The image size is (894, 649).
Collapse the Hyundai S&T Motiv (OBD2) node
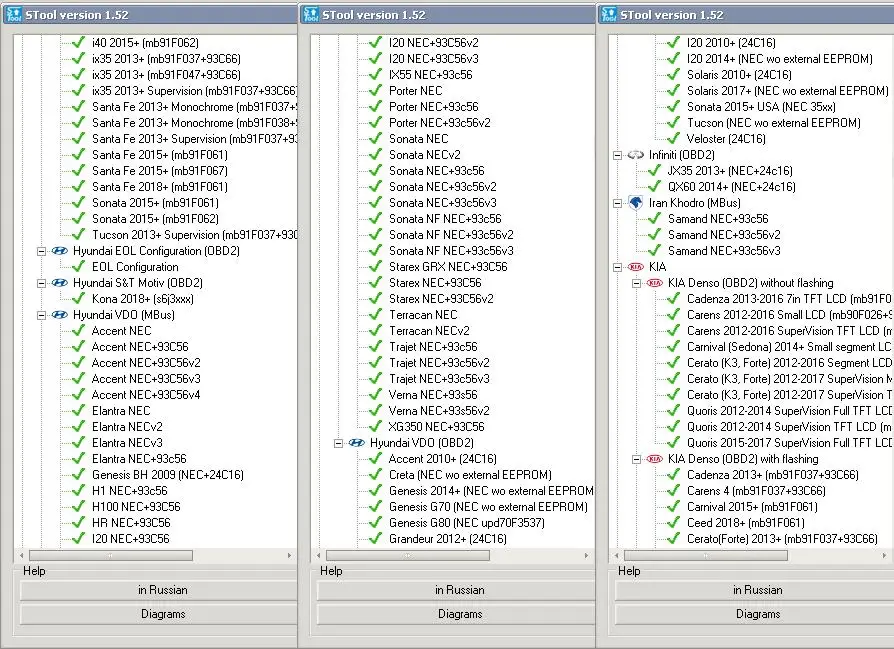pyautogui.click(x=41, y=283)
